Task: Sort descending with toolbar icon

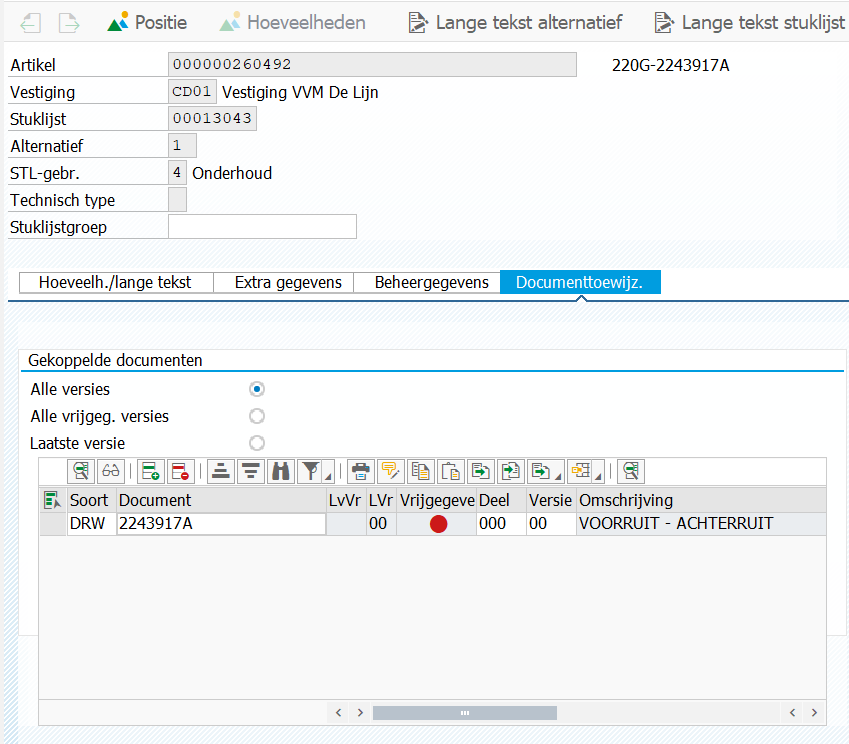Action: [x=251, y=471]
